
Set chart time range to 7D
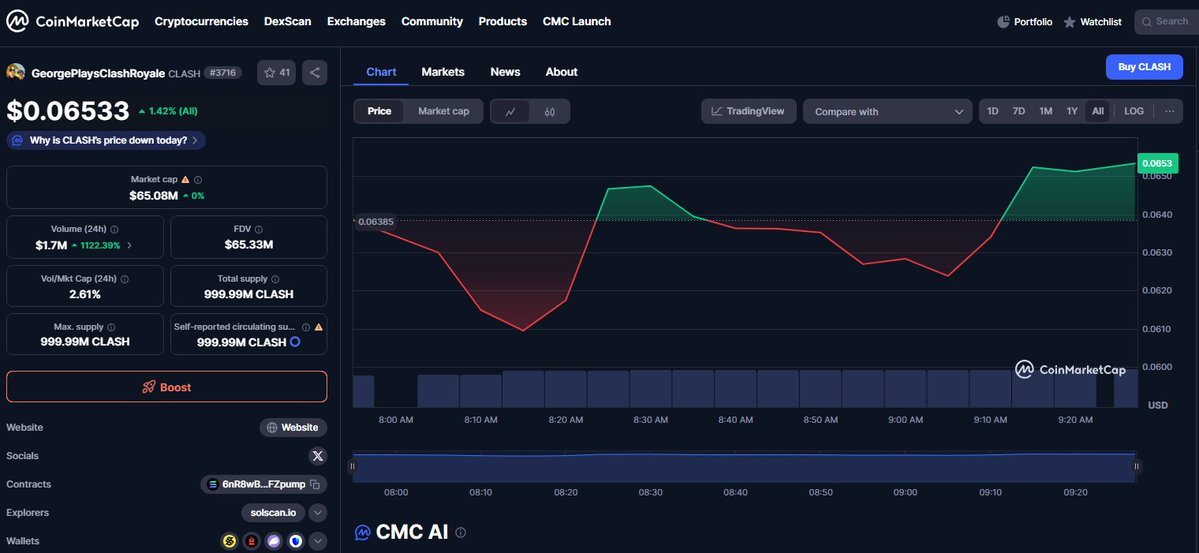(x=1018, y=111)
